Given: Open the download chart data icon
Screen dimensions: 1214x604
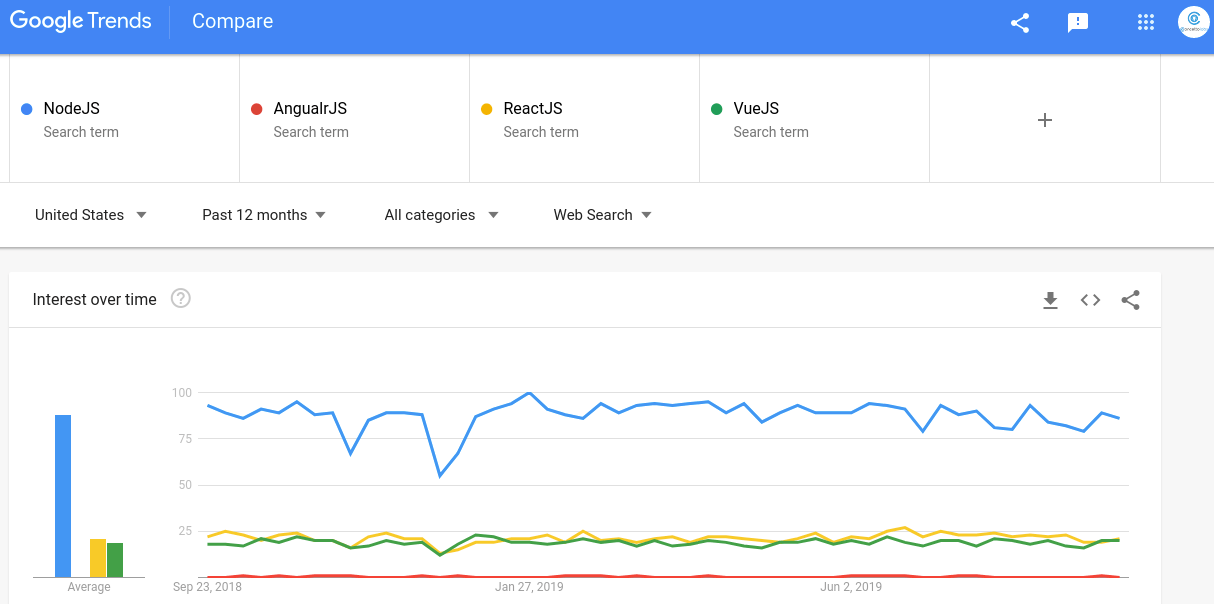Looking at the screenshot, I should pos(1050,299).
